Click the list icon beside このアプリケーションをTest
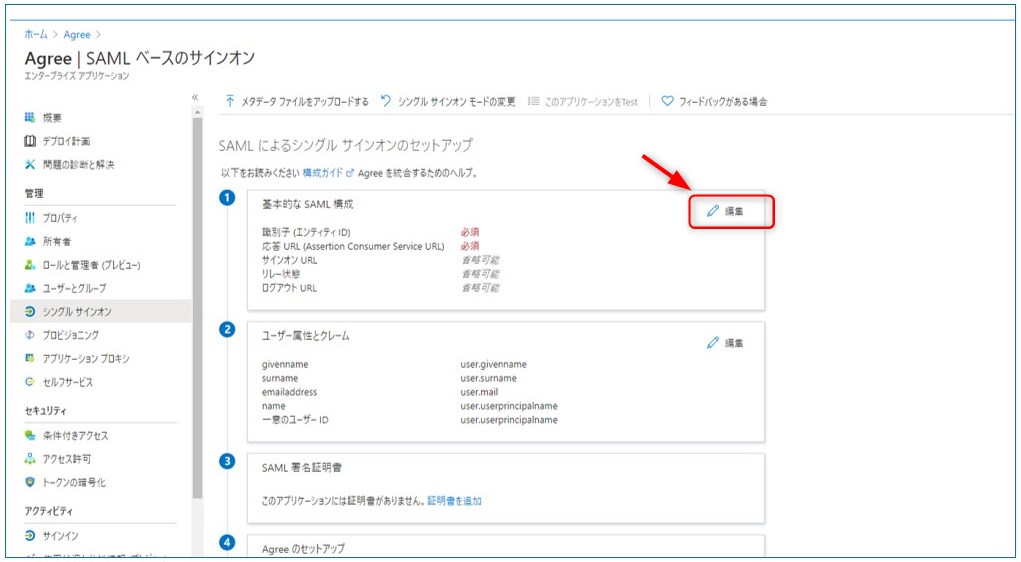The height and width of the screenshot is (562, 1021). (x=533, y=102)
